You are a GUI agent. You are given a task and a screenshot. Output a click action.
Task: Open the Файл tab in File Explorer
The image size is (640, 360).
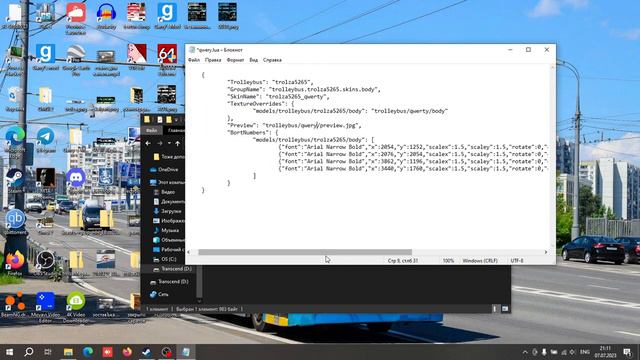point(152,130)
